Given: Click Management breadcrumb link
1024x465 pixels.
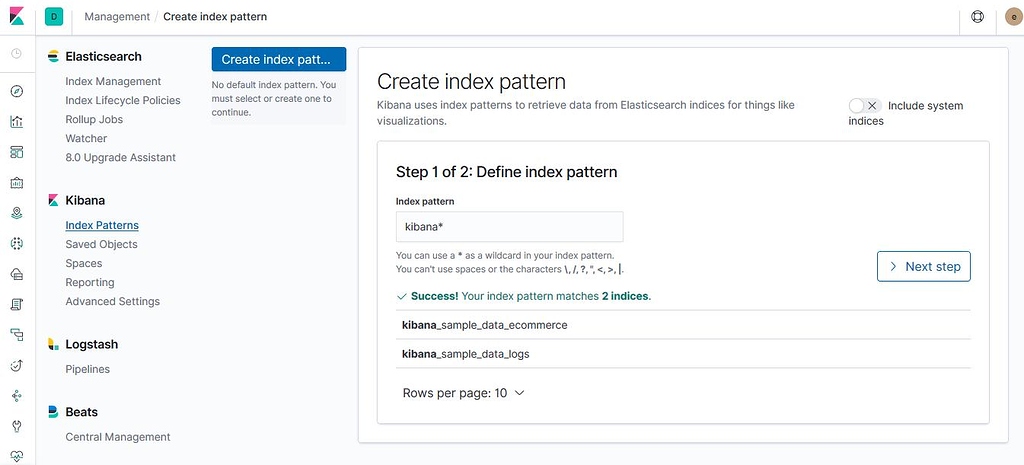Looking at the screenshot, I should (117, 16).
